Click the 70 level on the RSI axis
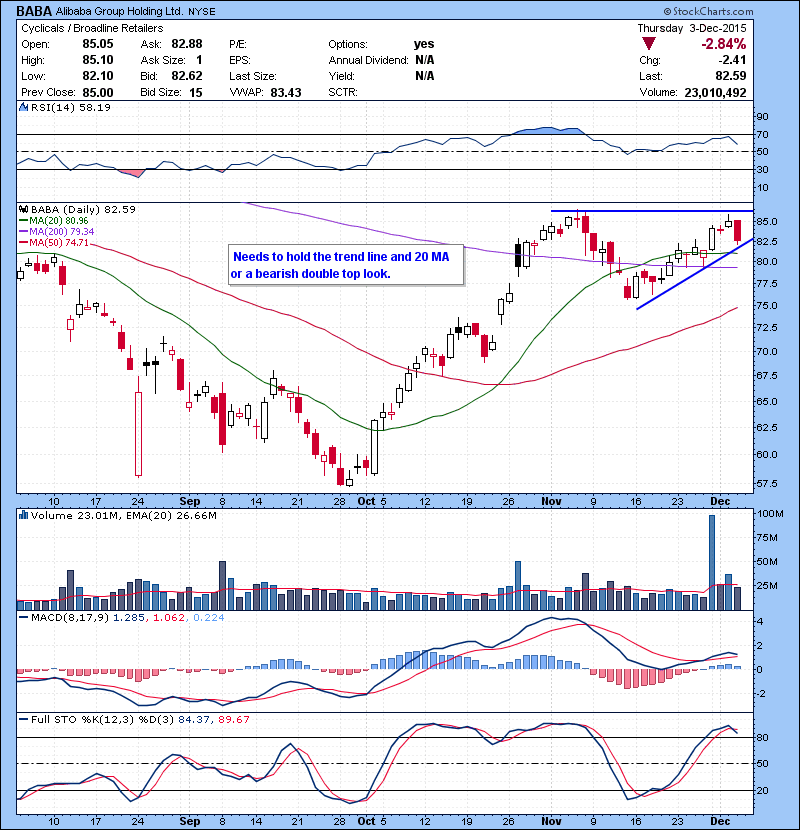 pyautogui.click(x=762, y=134)
